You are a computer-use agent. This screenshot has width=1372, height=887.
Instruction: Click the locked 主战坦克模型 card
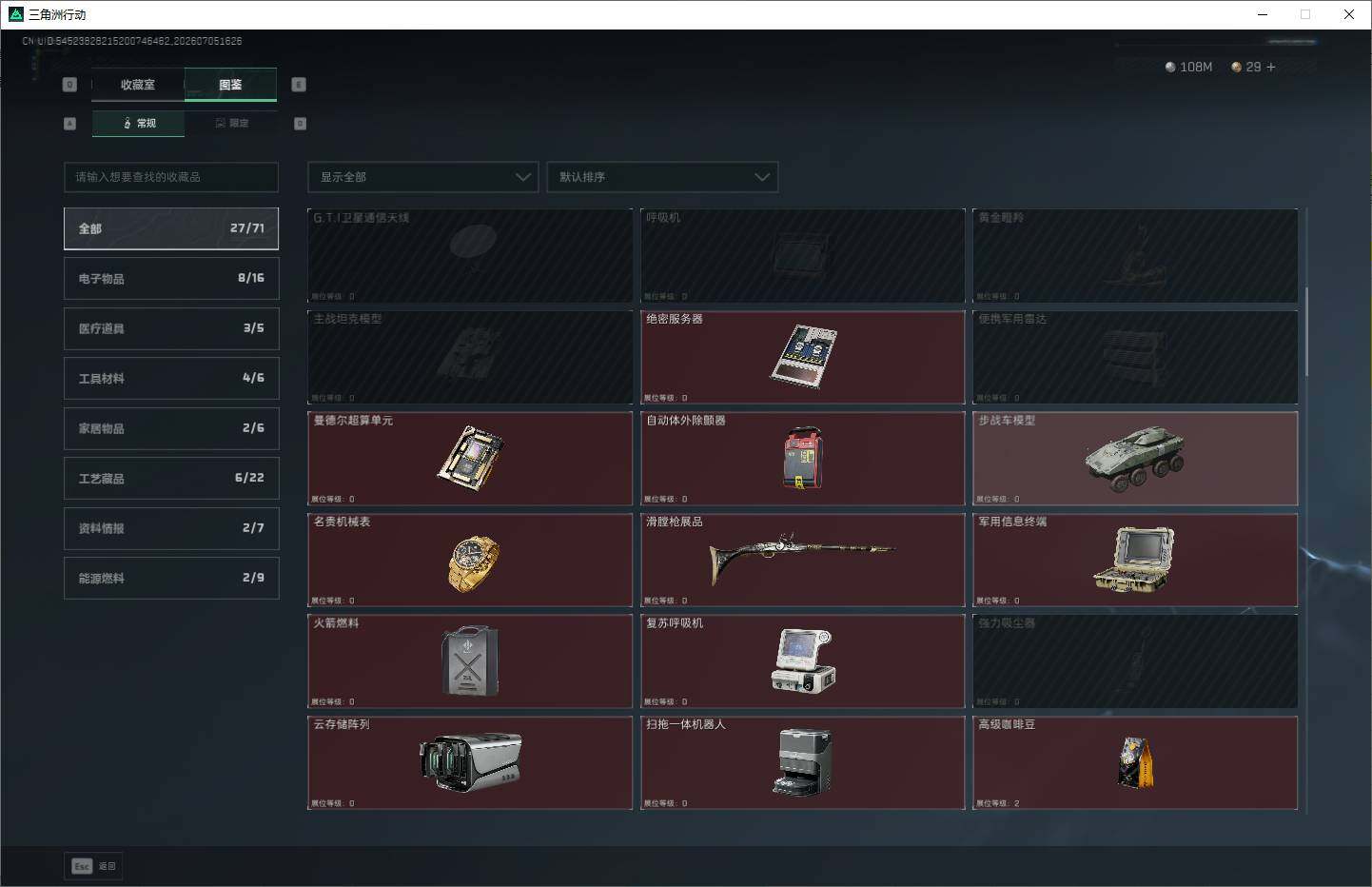470,357
